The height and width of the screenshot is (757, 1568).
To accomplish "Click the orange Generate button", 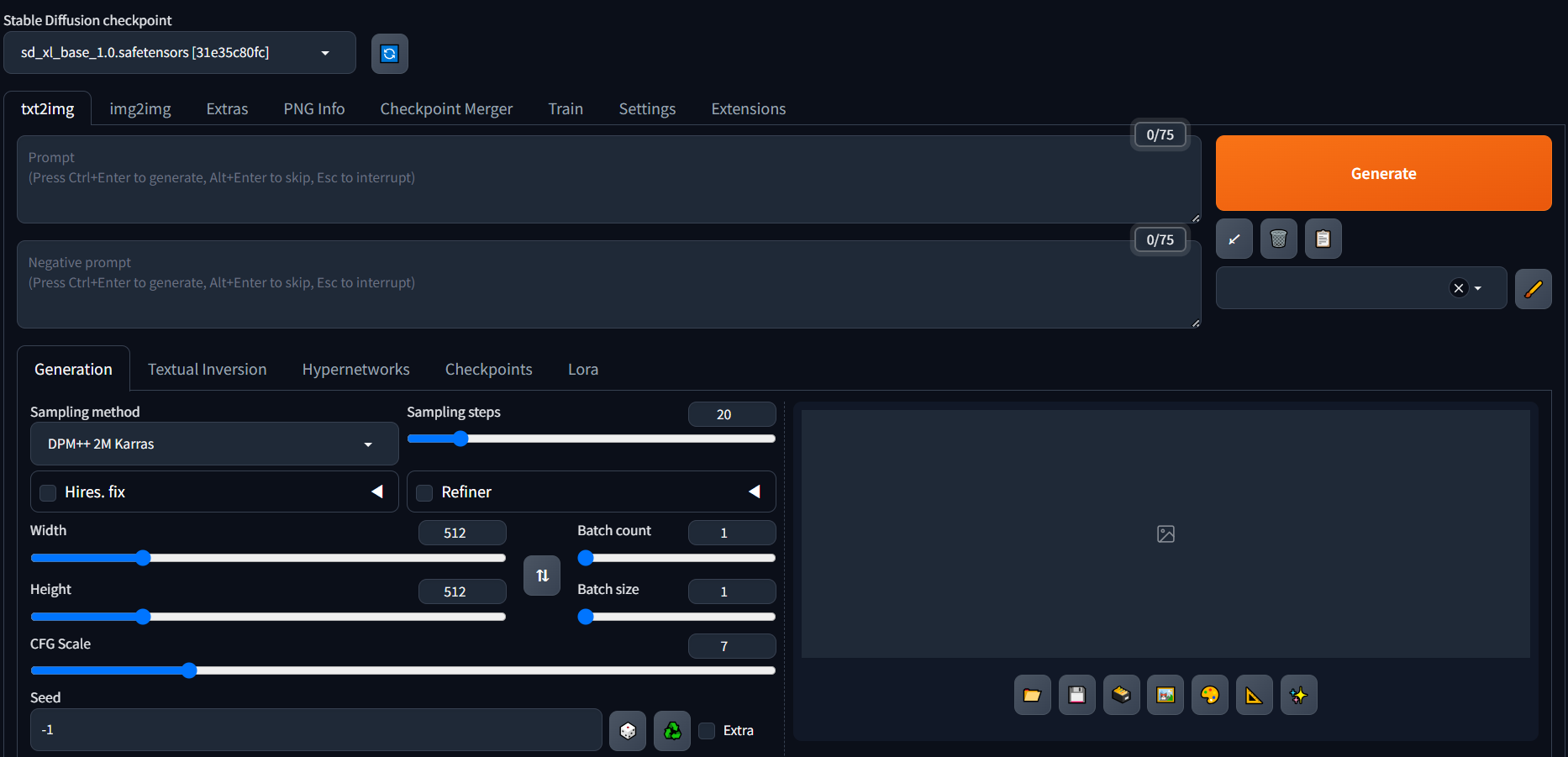I will tap(1383, 173).
